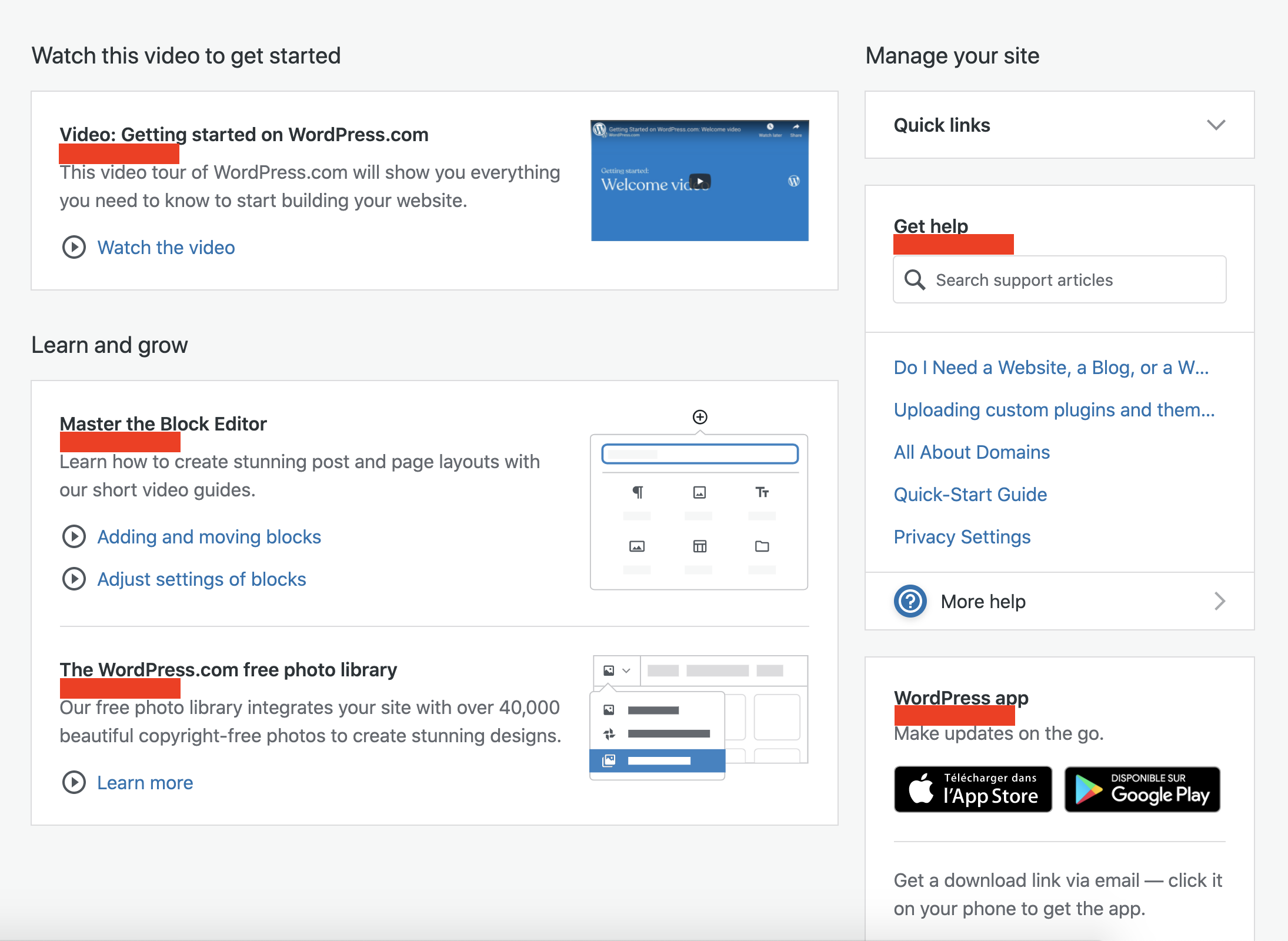The image size is (1288, 941).
Task: Open More help chevron arrow
Action: tap(1220, 601)
